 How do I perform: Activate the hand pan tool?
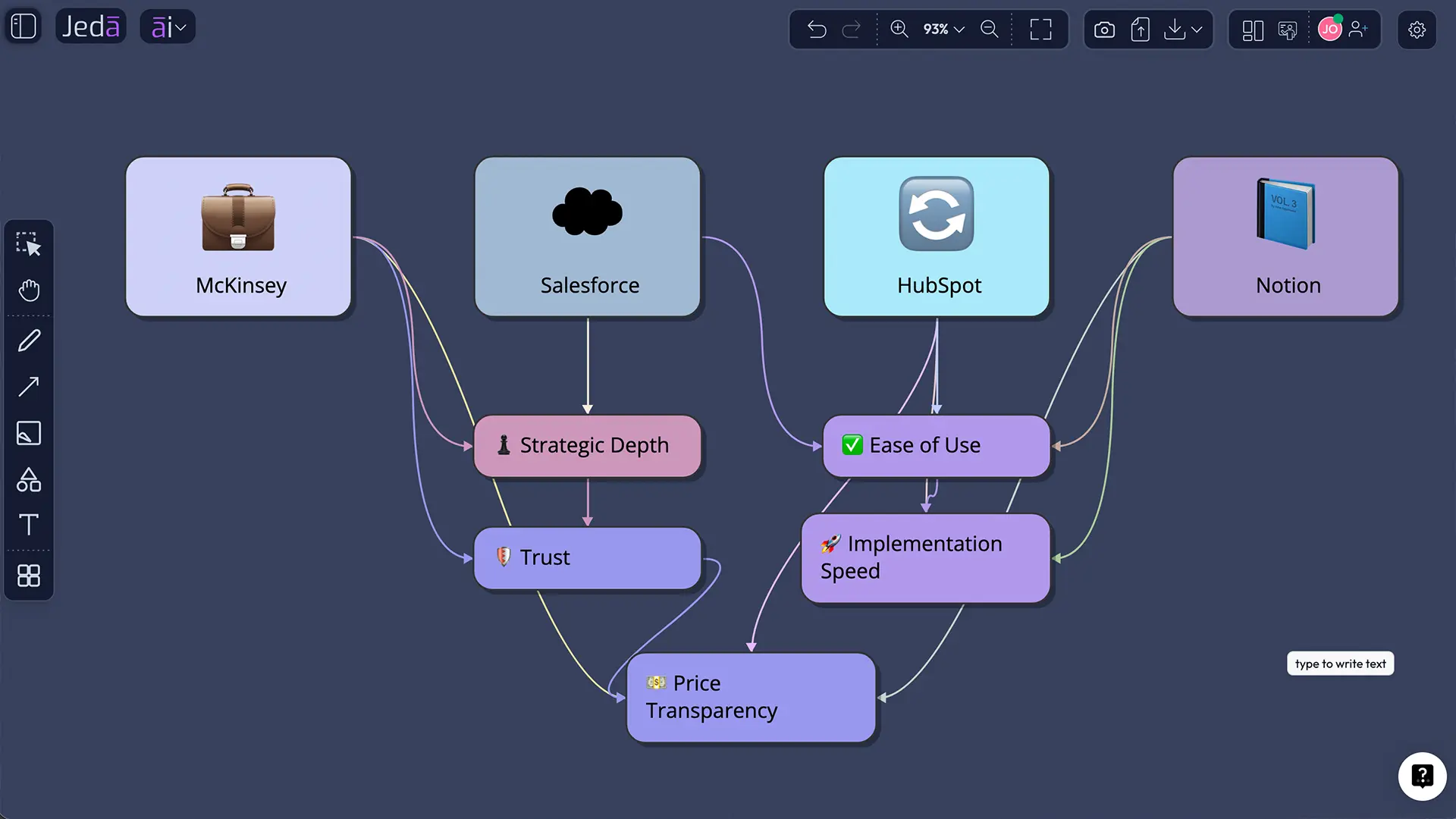pos(29,290)
